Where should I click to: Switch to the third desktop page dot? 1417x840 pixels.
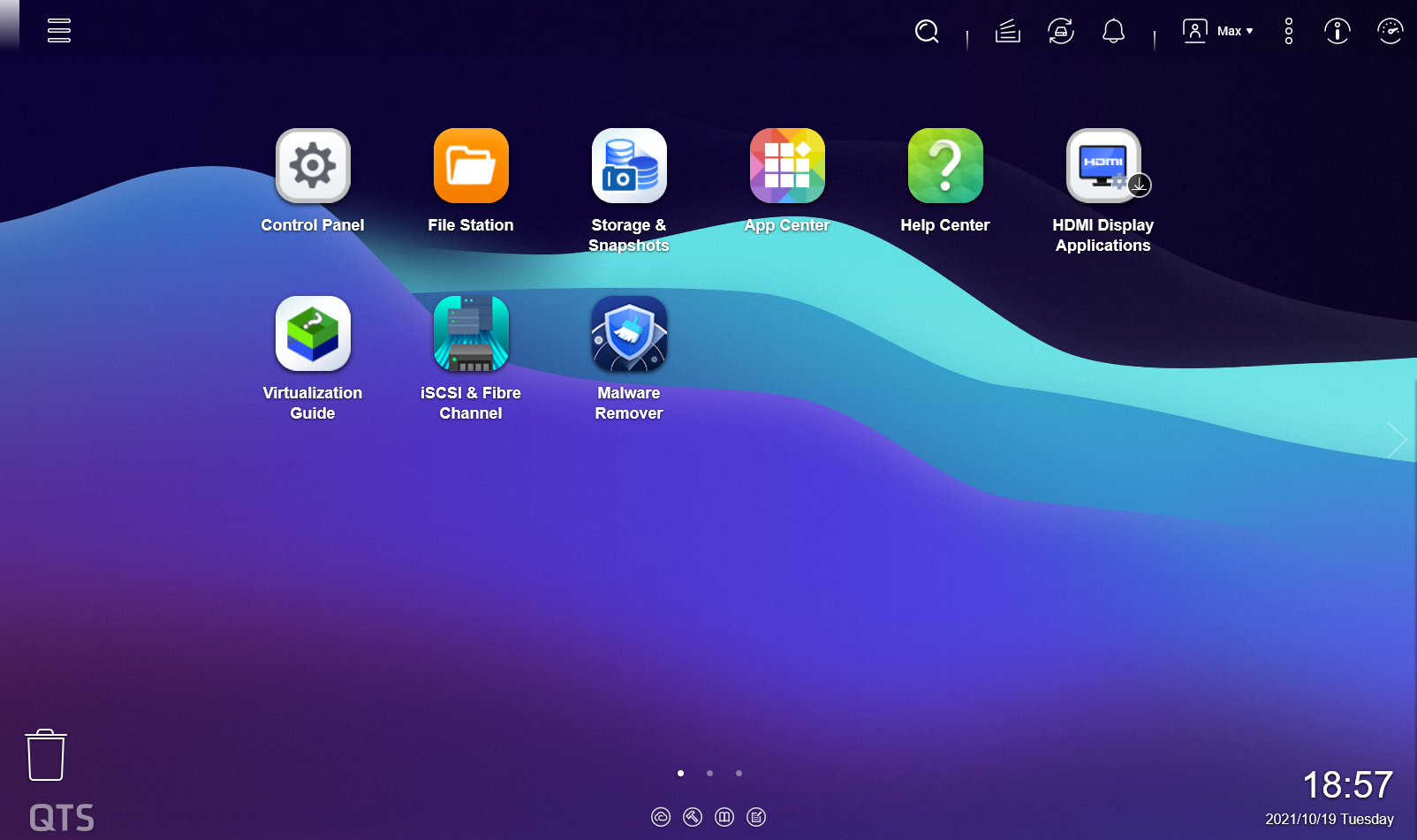(x=739, y=773)
